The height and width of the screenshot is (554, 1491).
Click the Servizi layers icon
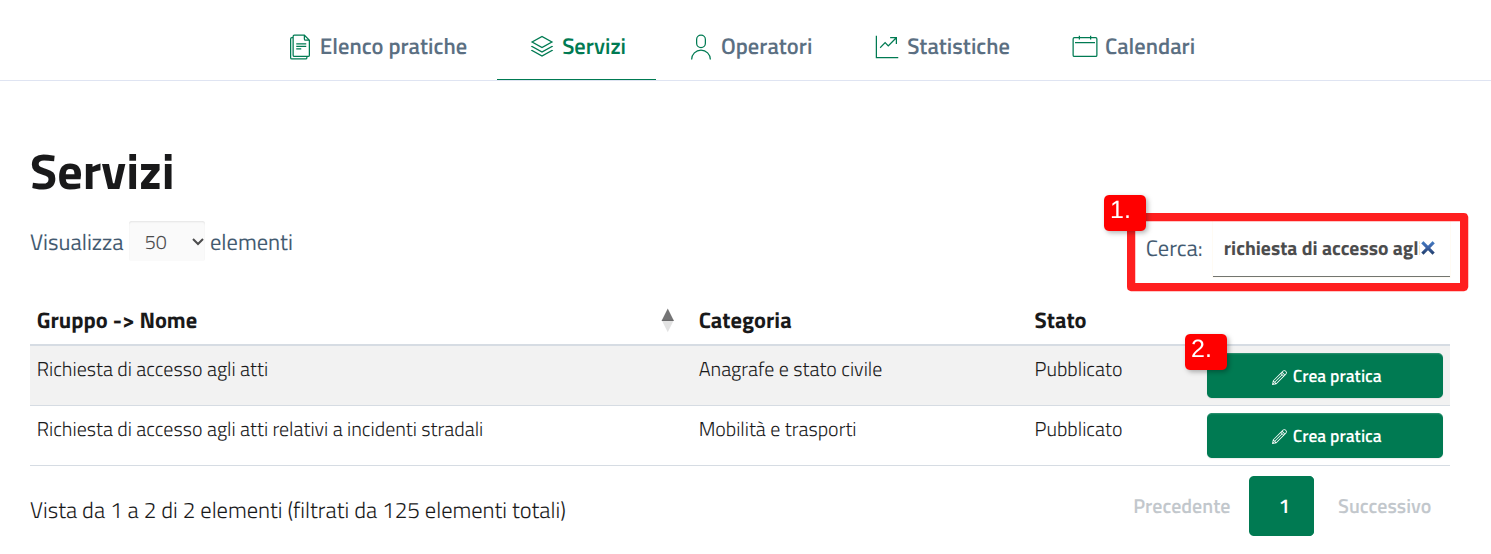pos(542,47)
